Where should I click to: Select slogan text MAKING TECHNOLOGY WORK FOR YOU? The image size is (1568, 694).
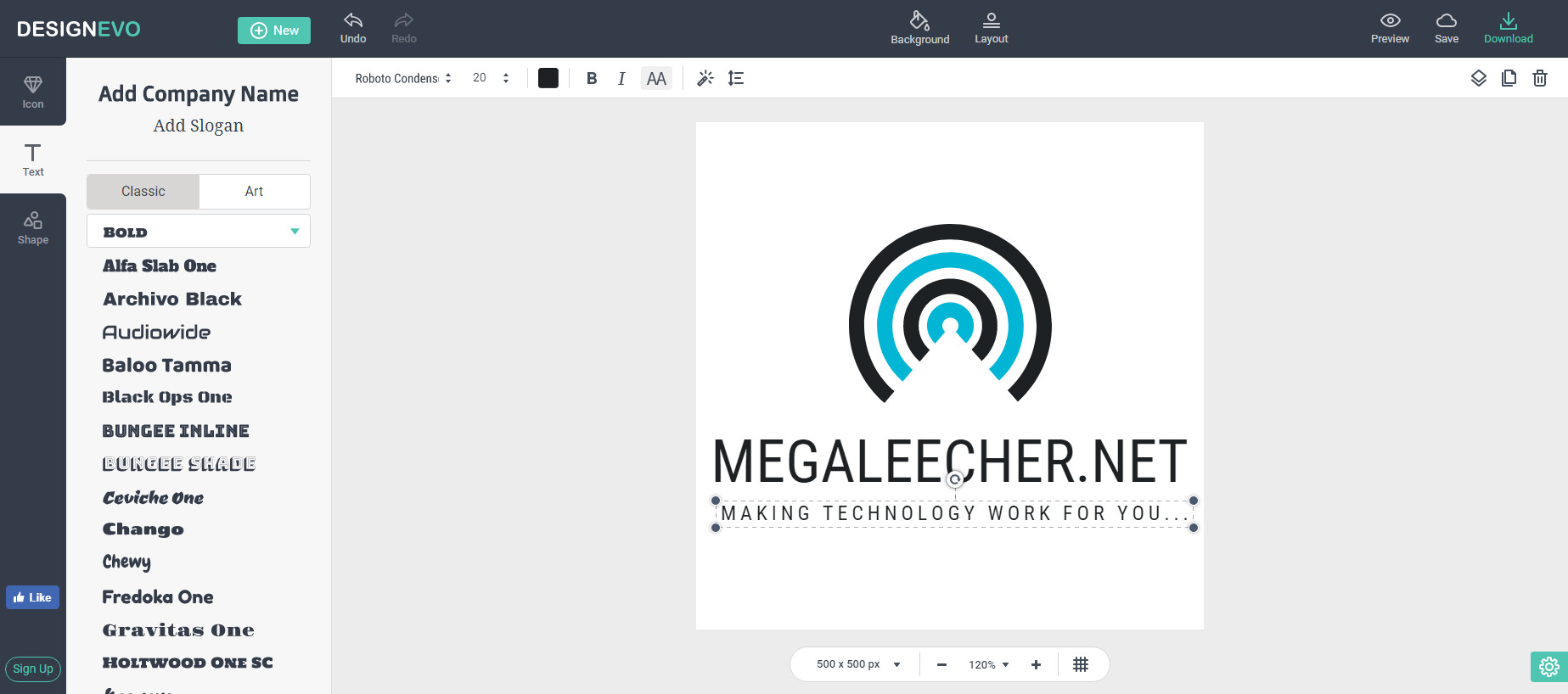954,513
